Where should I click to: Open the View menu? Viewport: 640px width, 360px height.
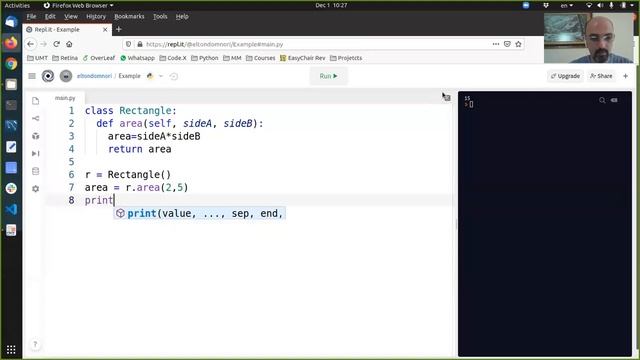point(71,16)
